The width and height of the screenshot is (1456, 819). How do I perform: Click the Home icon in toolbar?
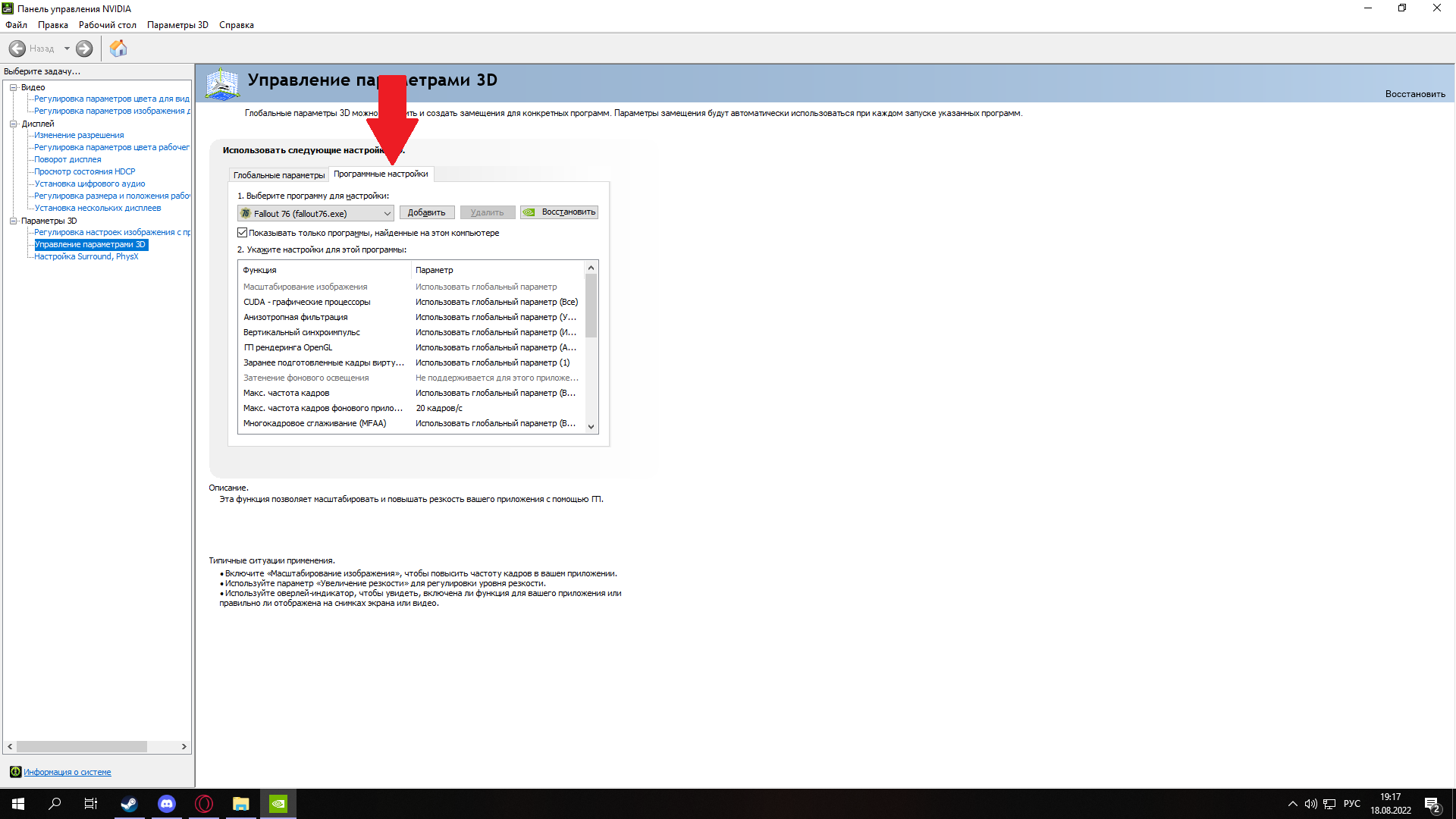tap(118, 49)
